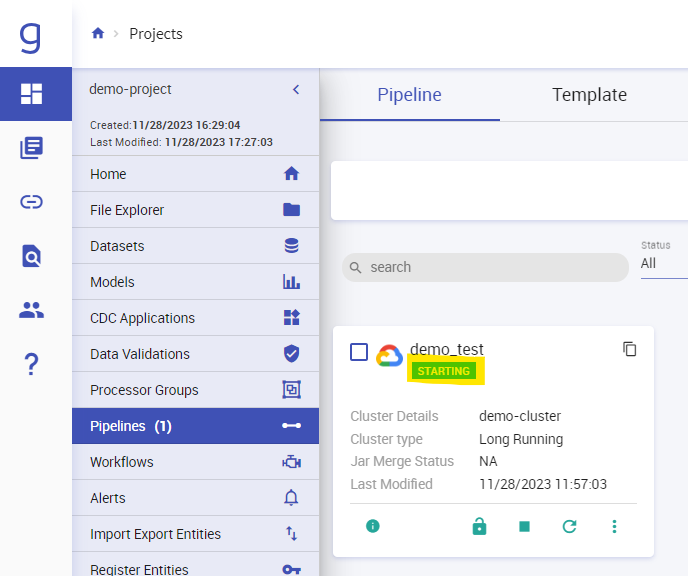Click the help question mark icon

click(31, 365)
